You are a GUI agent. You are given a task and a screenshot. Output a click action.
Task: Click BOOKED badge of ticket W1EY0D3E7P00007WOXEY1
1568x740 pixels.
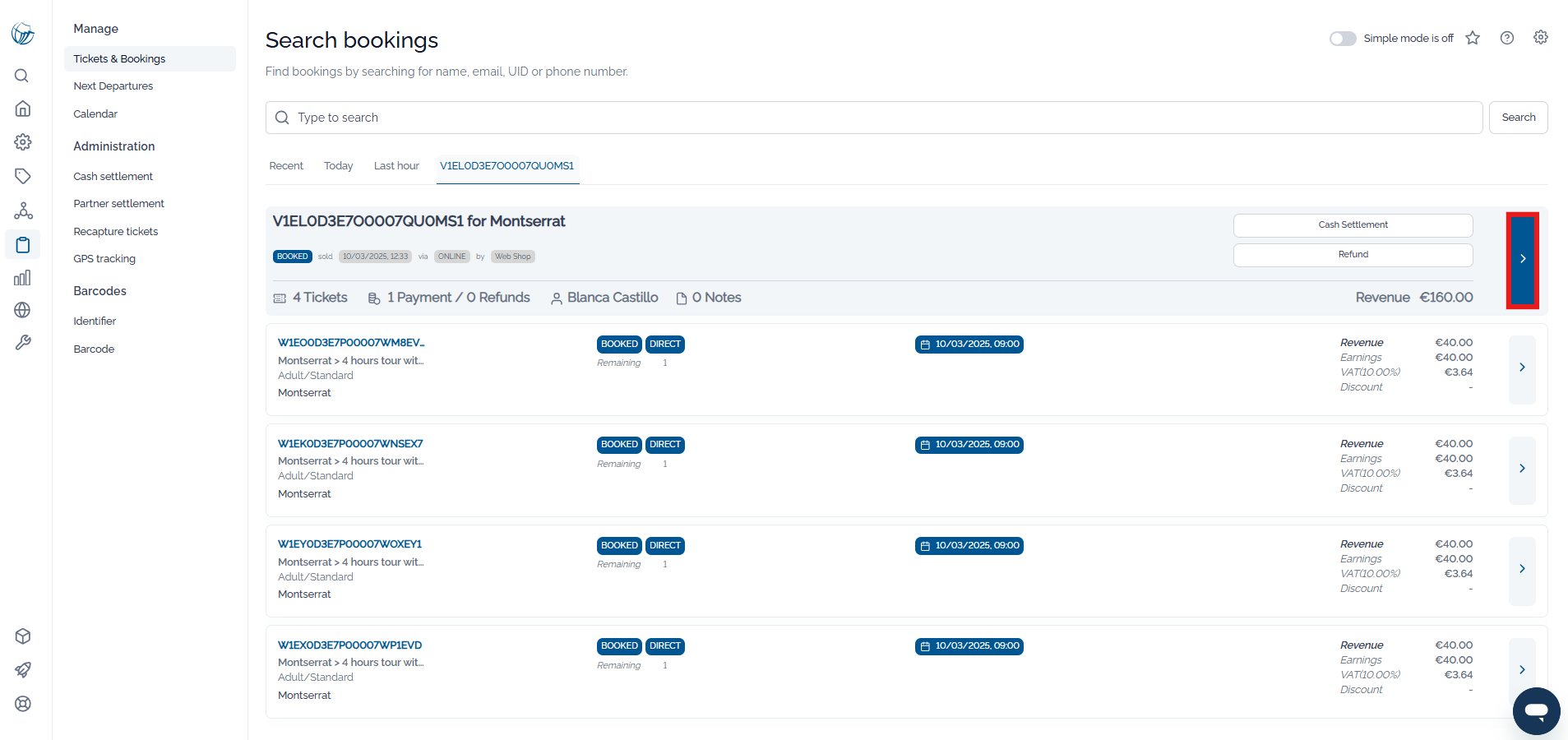pos(619,546)
